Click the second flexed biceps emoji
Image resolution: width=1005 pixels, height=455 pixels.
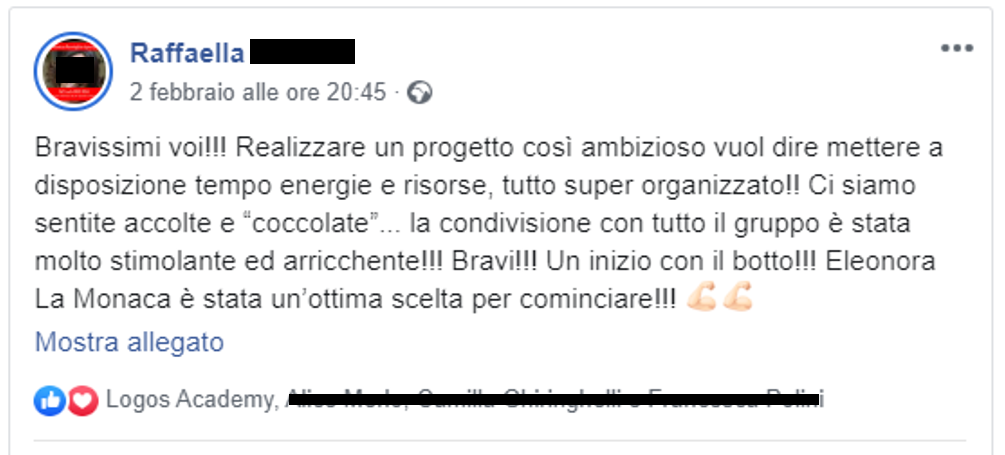[x=737, y=299]
